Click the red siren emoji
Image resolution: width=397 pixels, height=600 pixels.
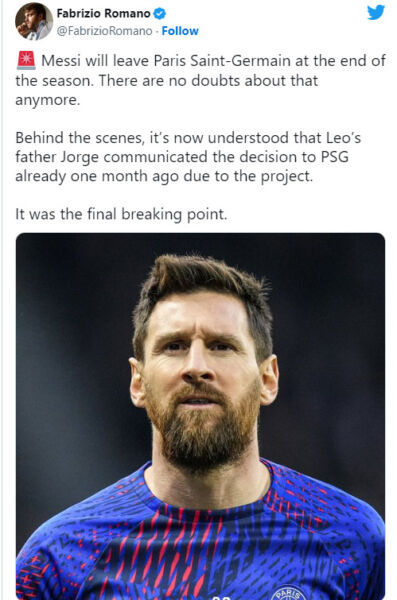pyautogui.click(x=26, y=60)
